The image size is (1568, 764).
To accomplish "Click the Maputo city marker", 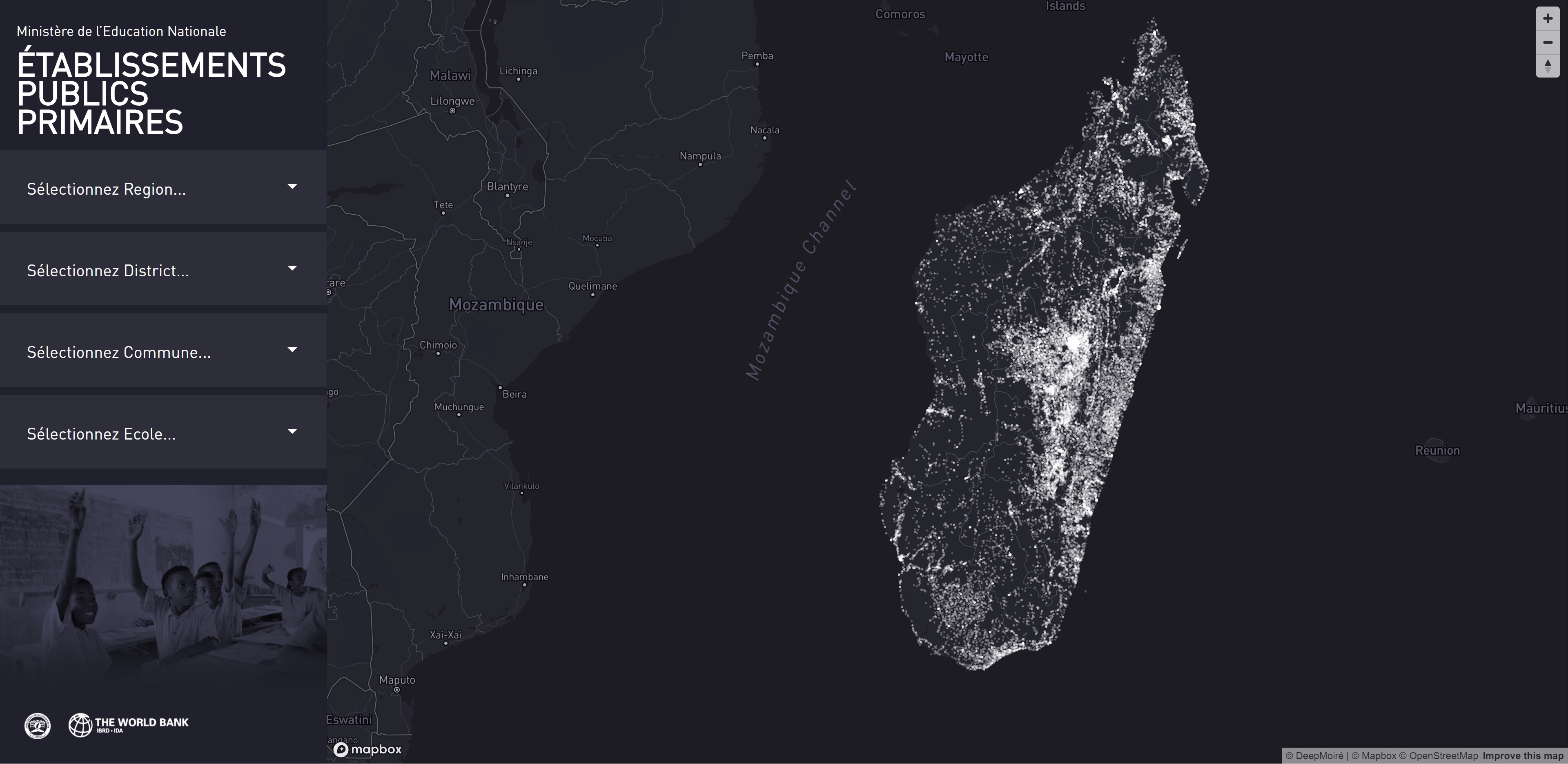I will coord(397,690).
